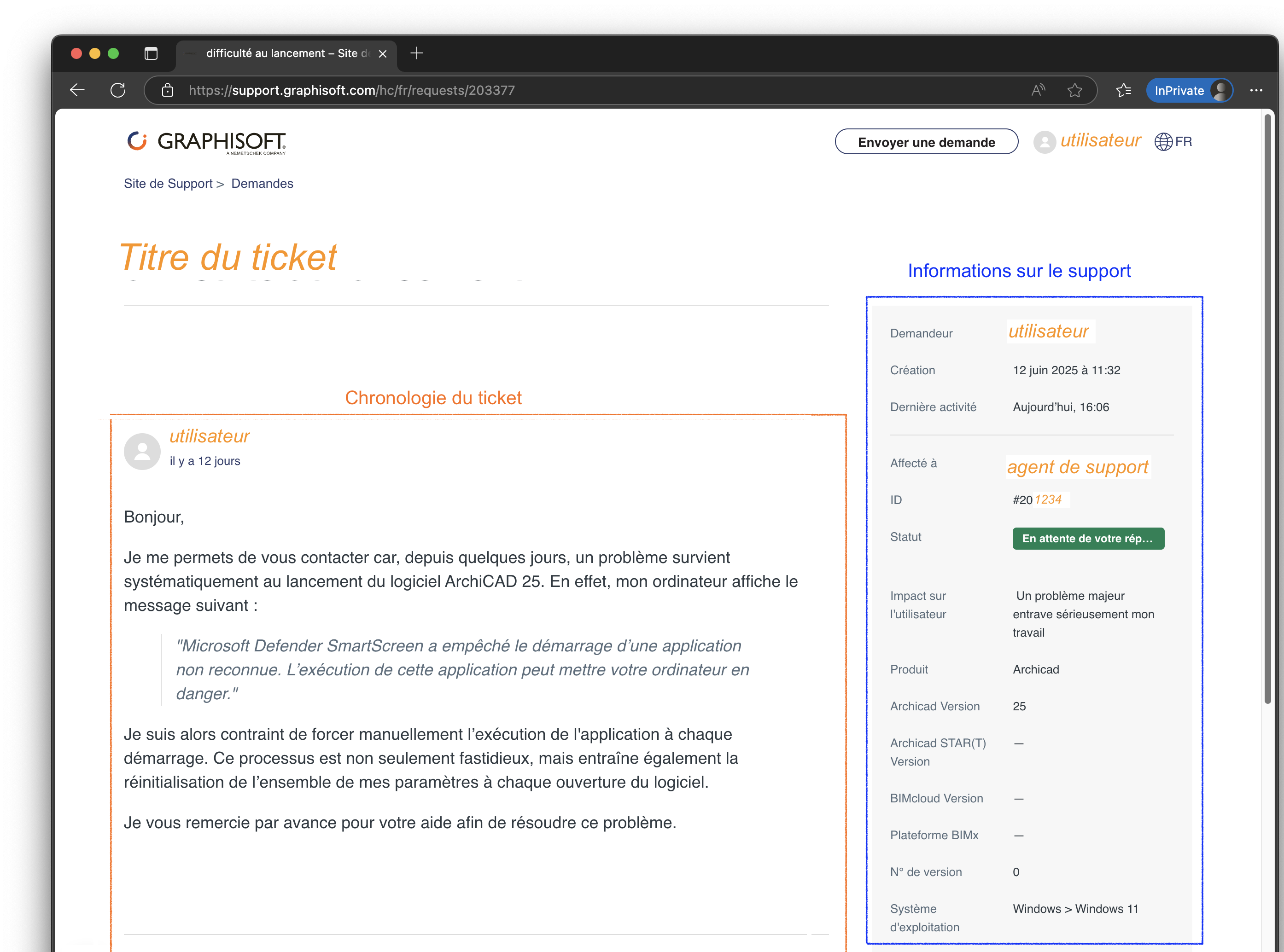Click Envoyer une demande button
Viewport: 1284px width, 952px height.
pyautogui.click(x=926, y=142)
